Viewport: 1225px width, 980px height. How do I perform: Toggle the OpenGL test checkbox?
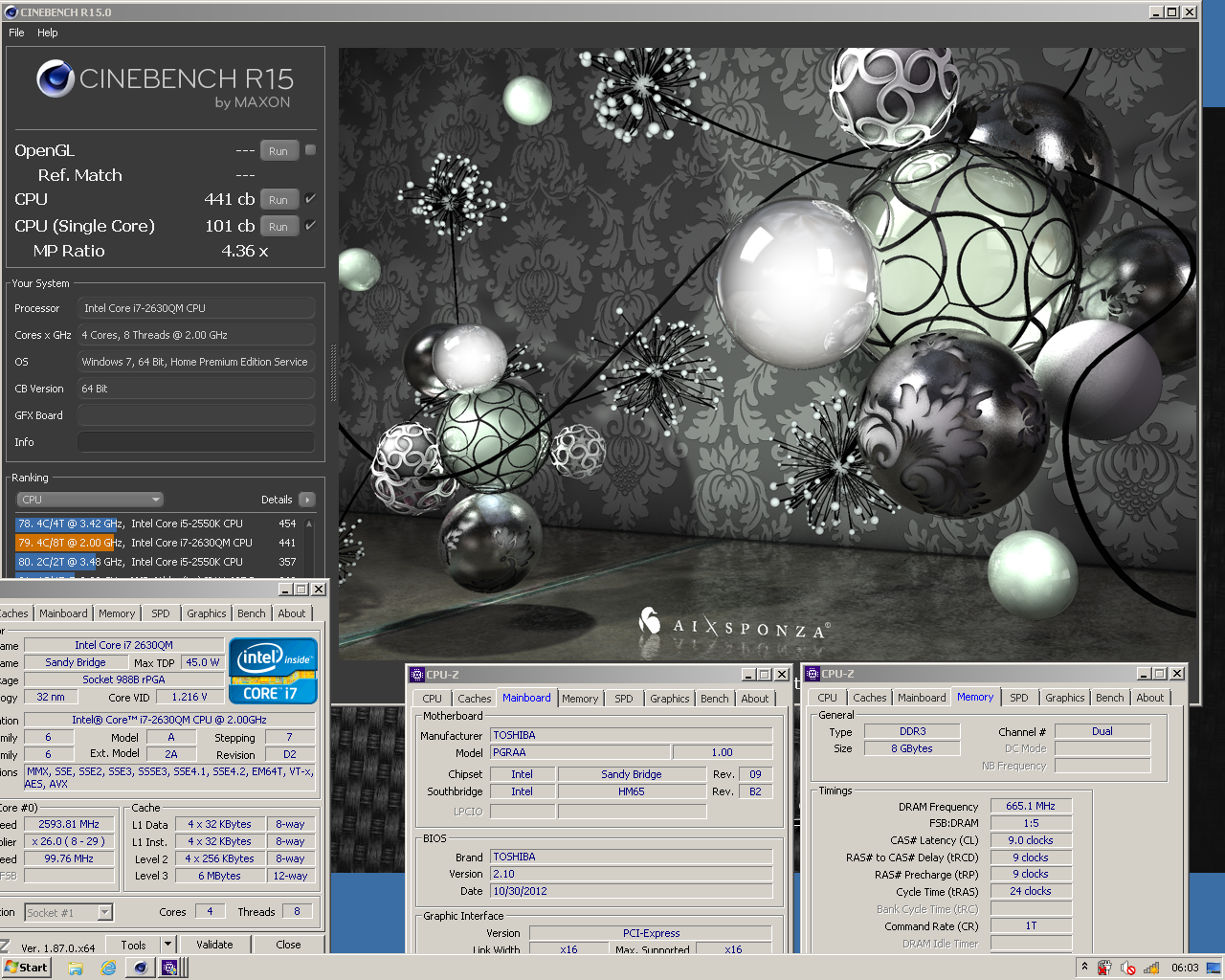tap(310, 150)
